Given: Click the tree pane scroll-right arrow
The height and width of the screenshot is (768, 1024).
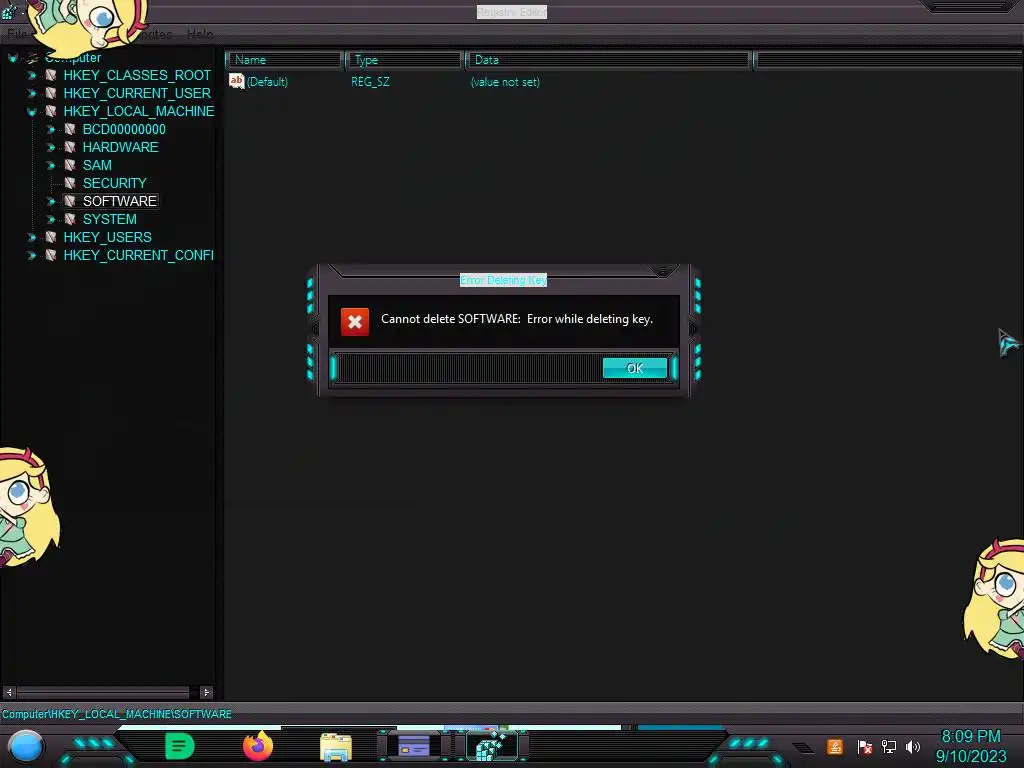Looking at the screenshot, I should 206,692.
